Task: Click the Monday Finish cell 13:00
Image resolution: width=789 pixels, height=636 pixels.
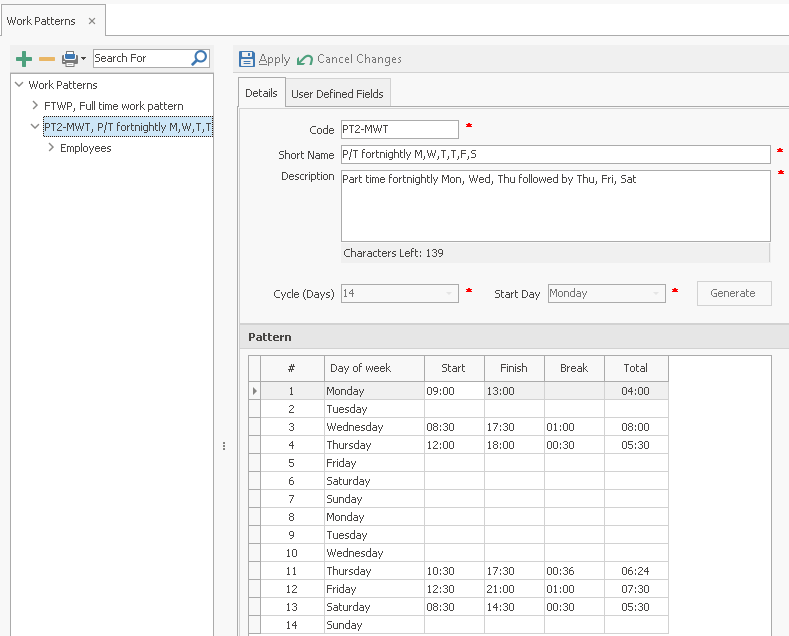Action: 514,391
